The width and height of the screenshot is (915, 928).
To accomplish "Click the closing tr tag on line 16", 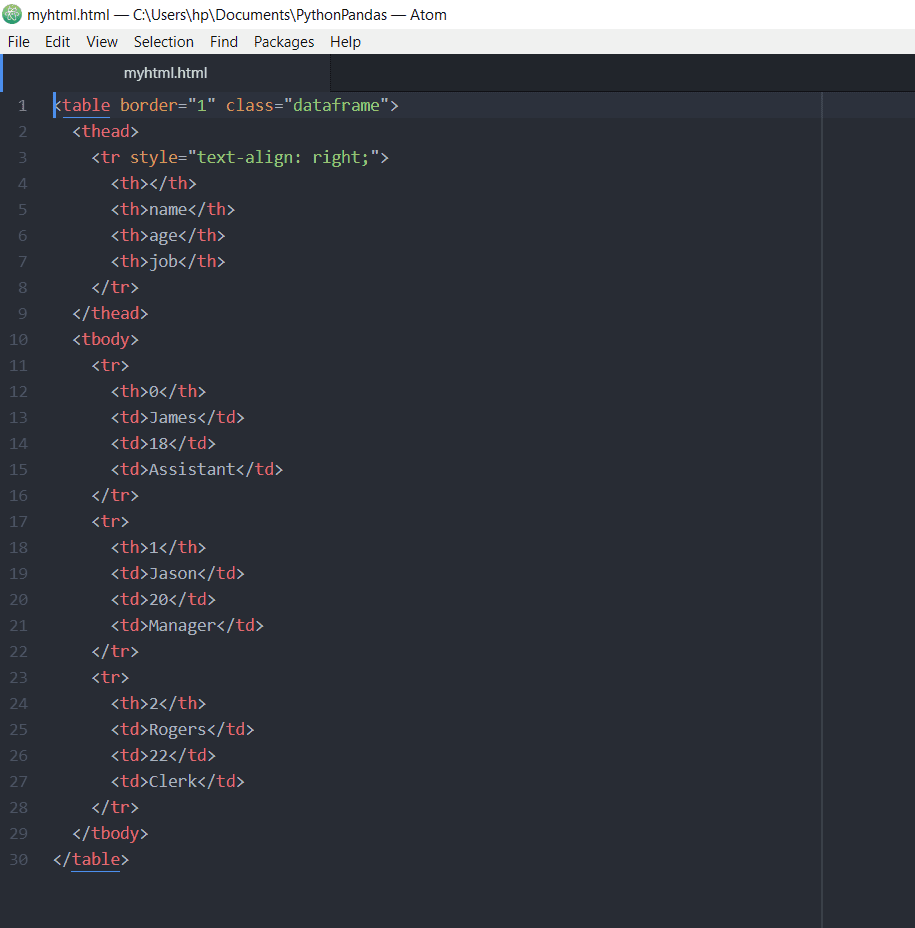I will point(115,495).
